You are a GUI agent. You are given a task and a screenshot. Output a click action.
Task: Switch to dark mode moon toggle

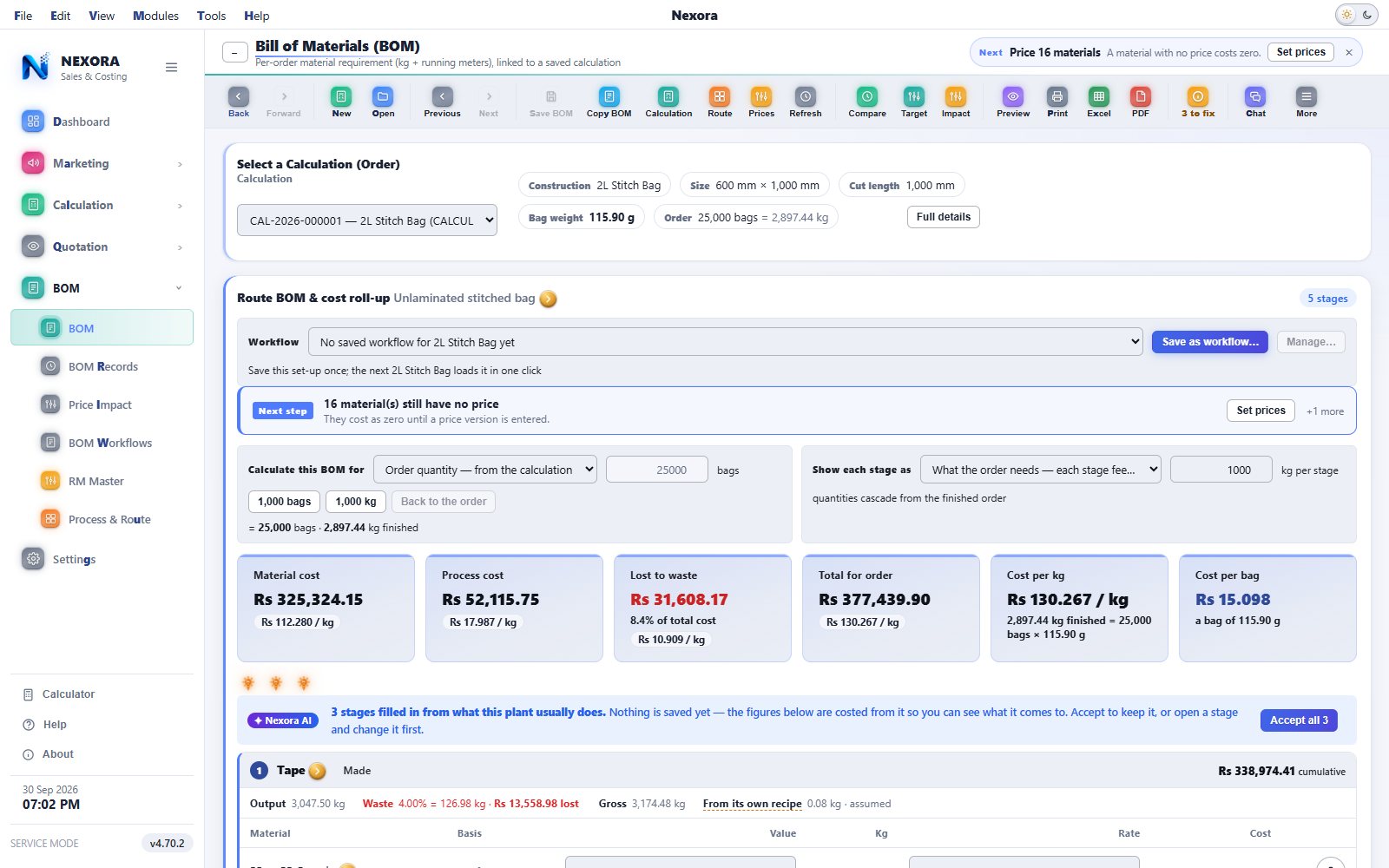coord(1367,15)
